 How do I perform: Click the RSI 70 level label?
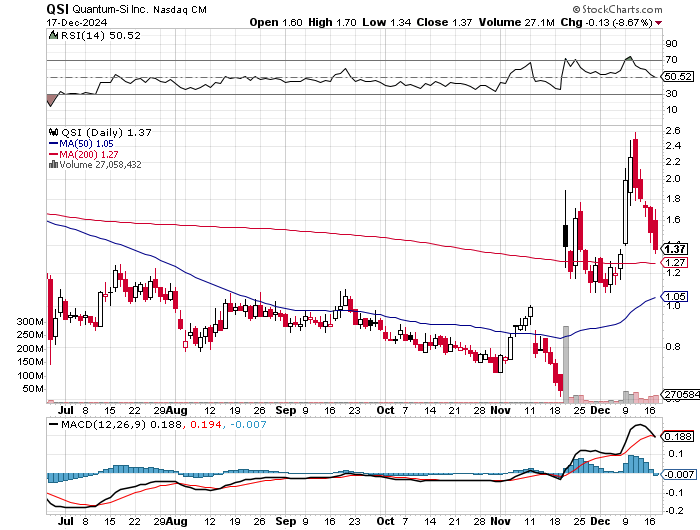671,59
